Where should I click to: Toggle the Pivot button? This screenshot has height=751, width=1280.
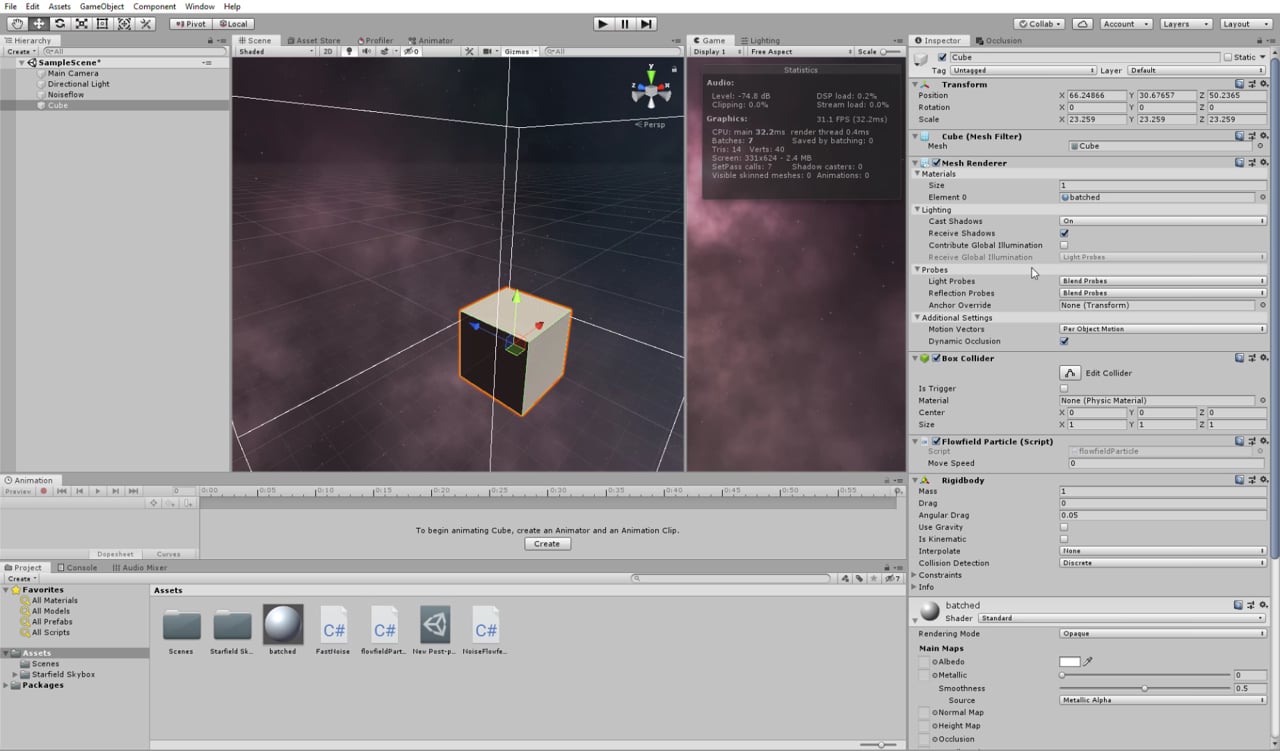click(x=190, y=23)
